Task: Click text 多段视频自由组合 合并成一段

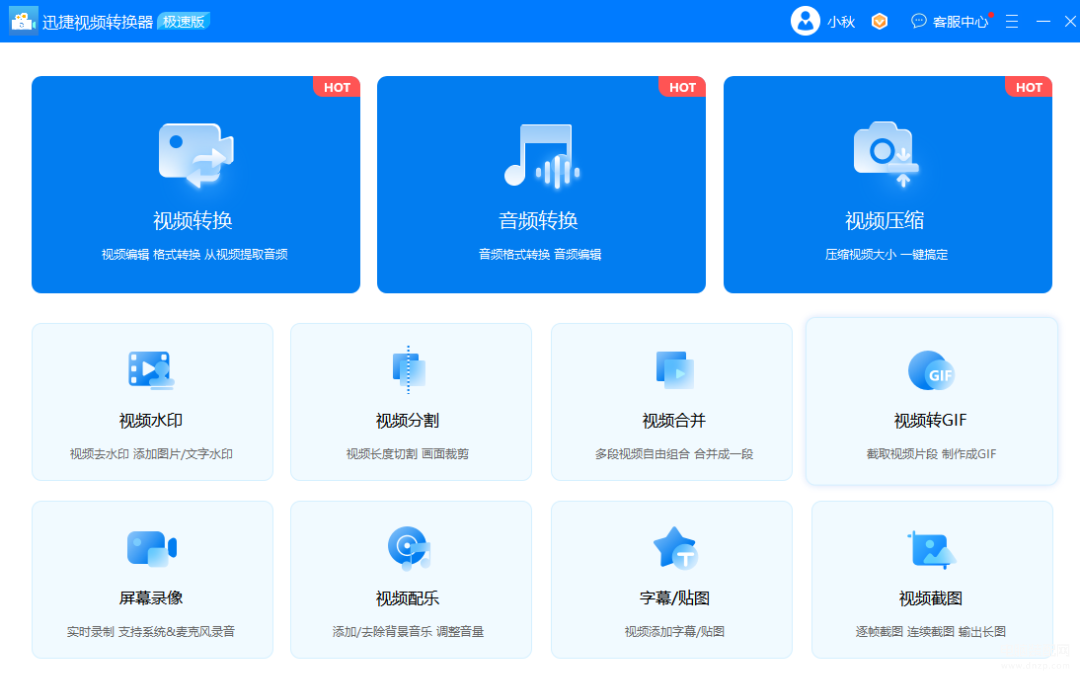Action: pyautogui.click(x=674, y=454)
